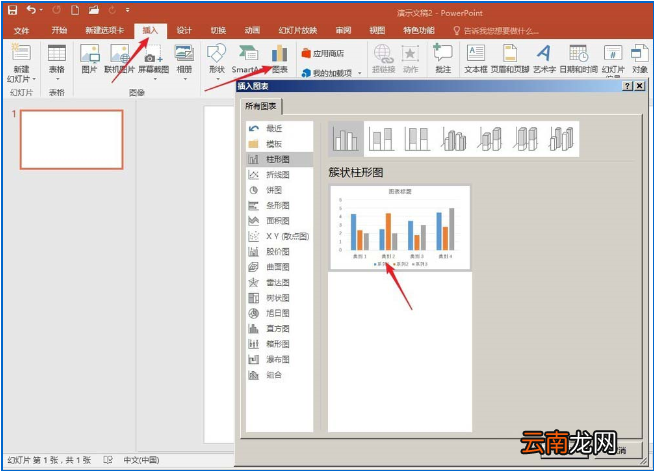
Task: Select 最近 in chart category list
Action: click(279, 128)
